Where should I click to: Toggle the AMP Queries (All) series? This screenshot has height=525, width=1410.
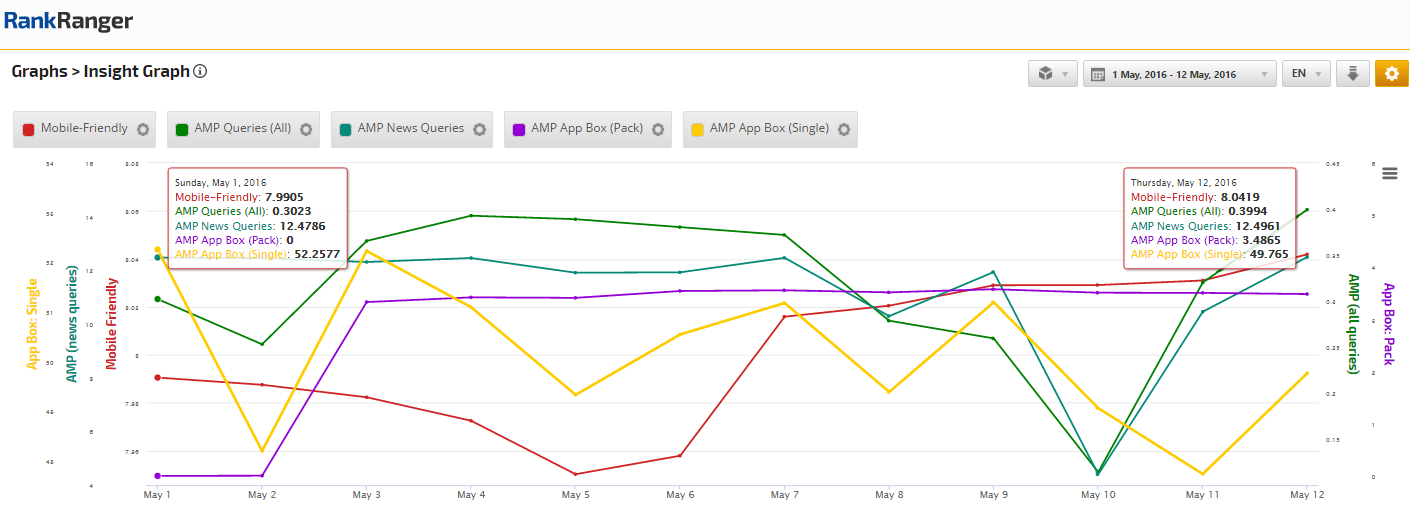pyautogui.click(x=243, y=129)
